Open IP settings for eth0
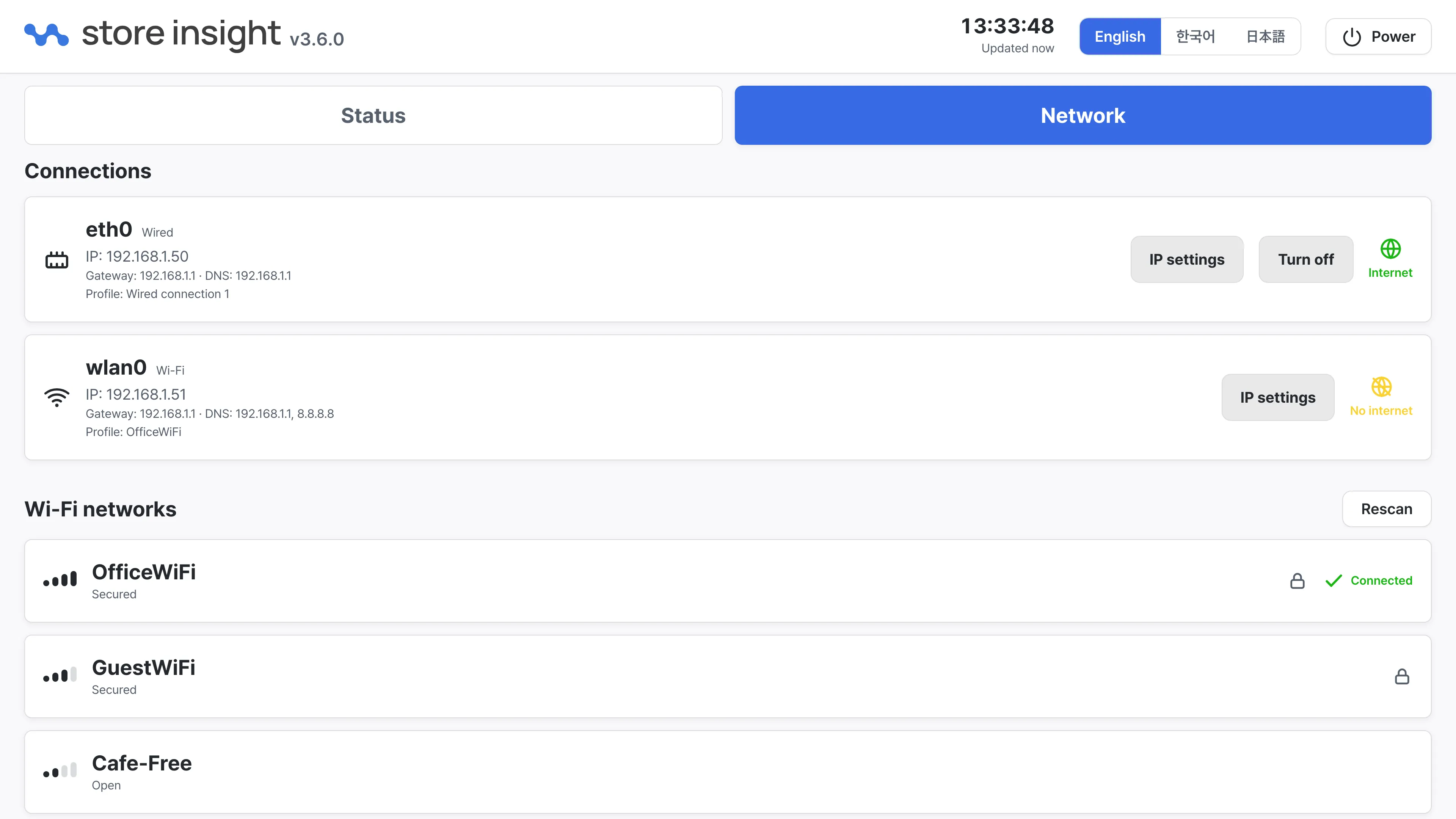 (x=1187, y=259)
